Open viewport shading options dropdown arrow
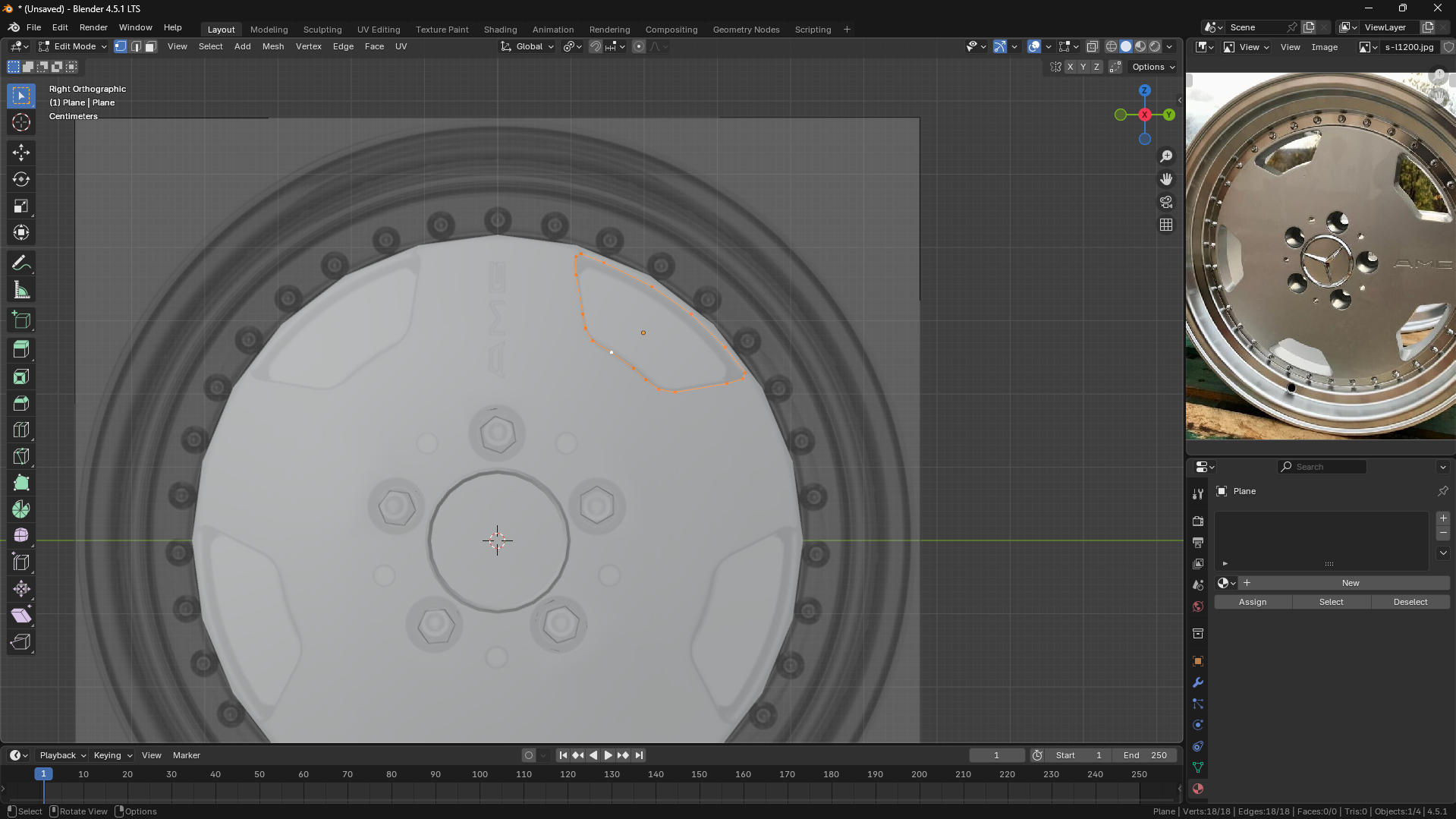 pyautogui.click(x=1169, y=46)
